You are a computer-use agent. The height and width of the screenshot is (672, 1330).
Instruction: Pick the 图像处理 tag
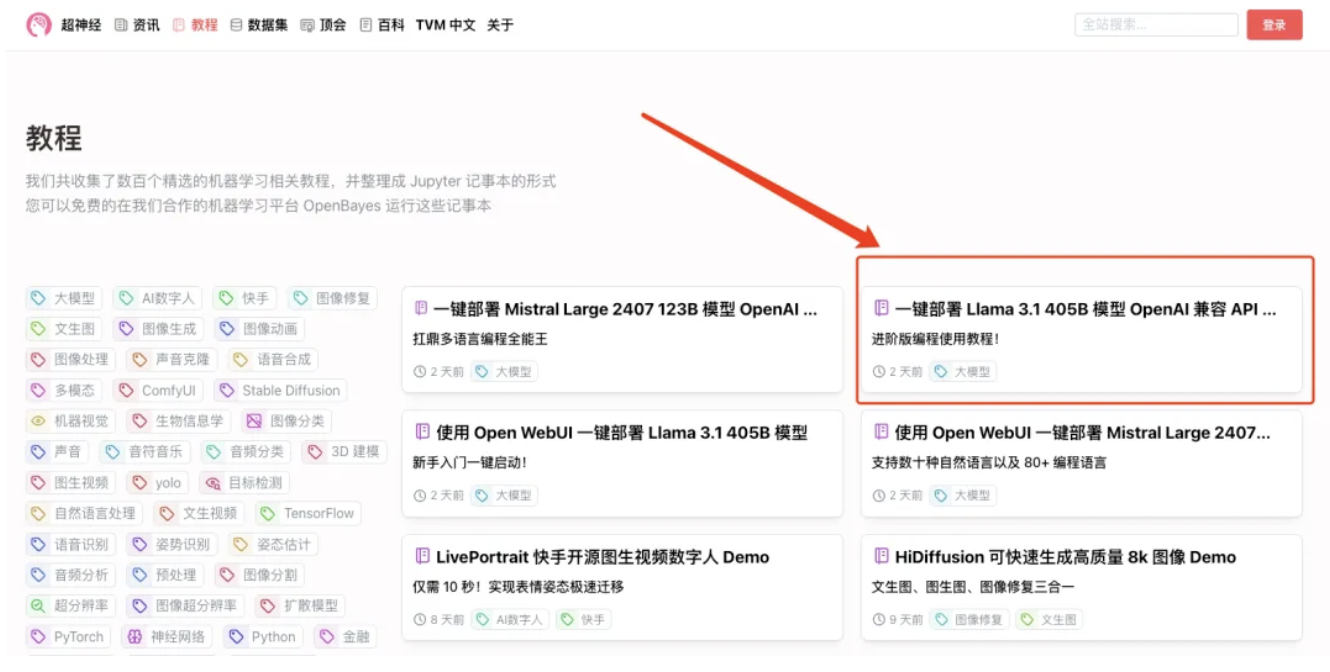[70, 360]
